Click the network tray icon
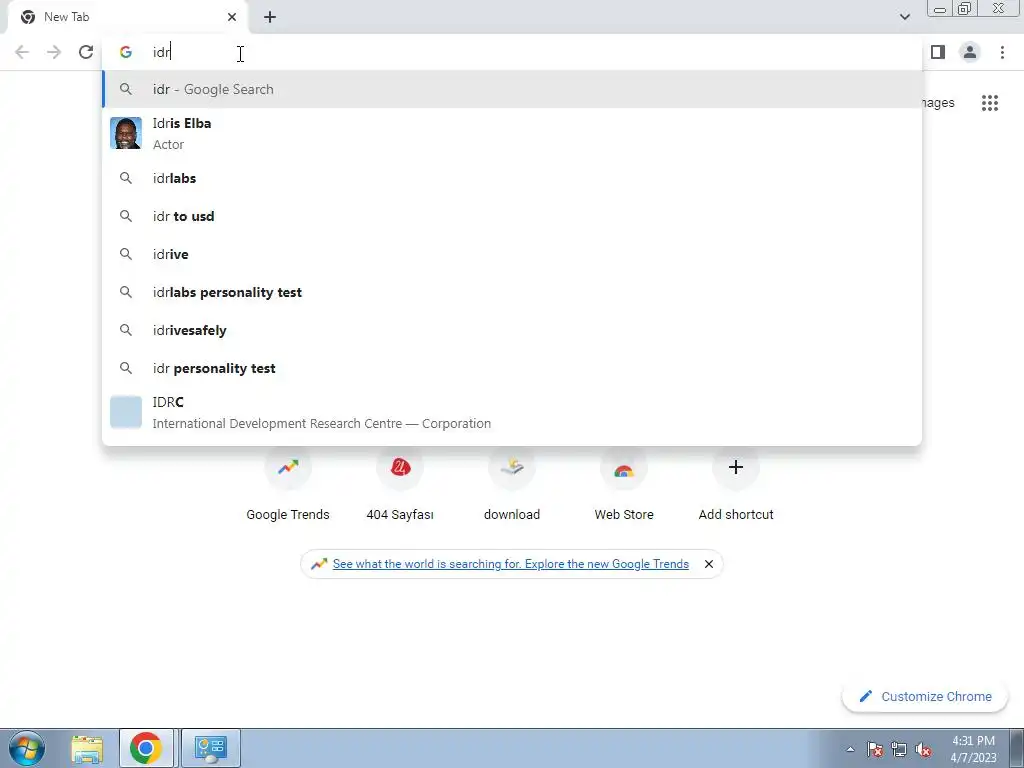This screenshot has width=1024, height=768. pyautogui.click(x=899, y=749)
